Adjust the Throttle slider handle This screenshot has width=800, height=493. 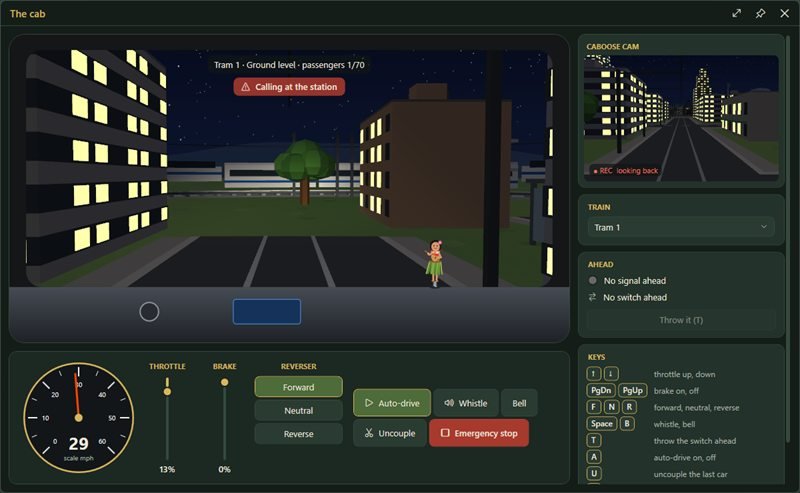(167, 391)
